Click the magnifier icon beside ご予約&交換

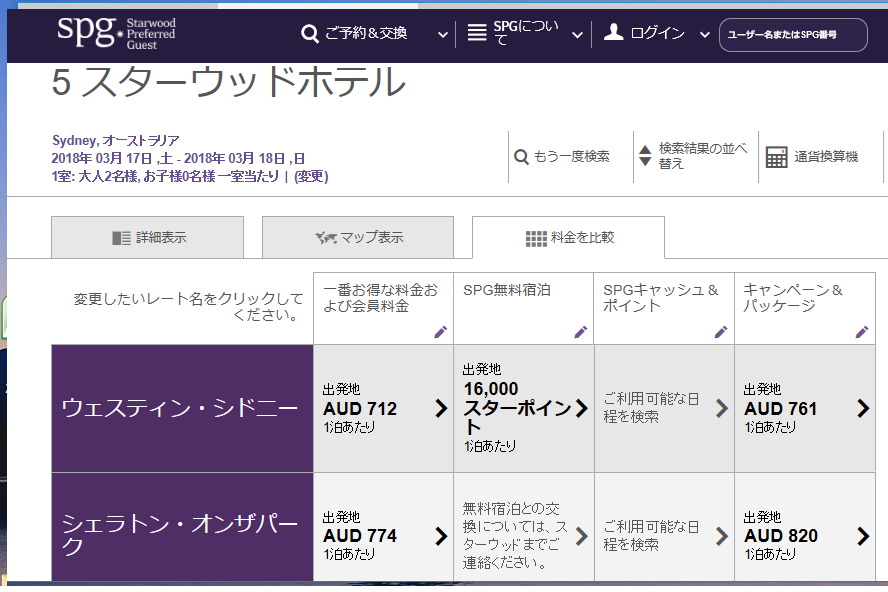[310, 33]
